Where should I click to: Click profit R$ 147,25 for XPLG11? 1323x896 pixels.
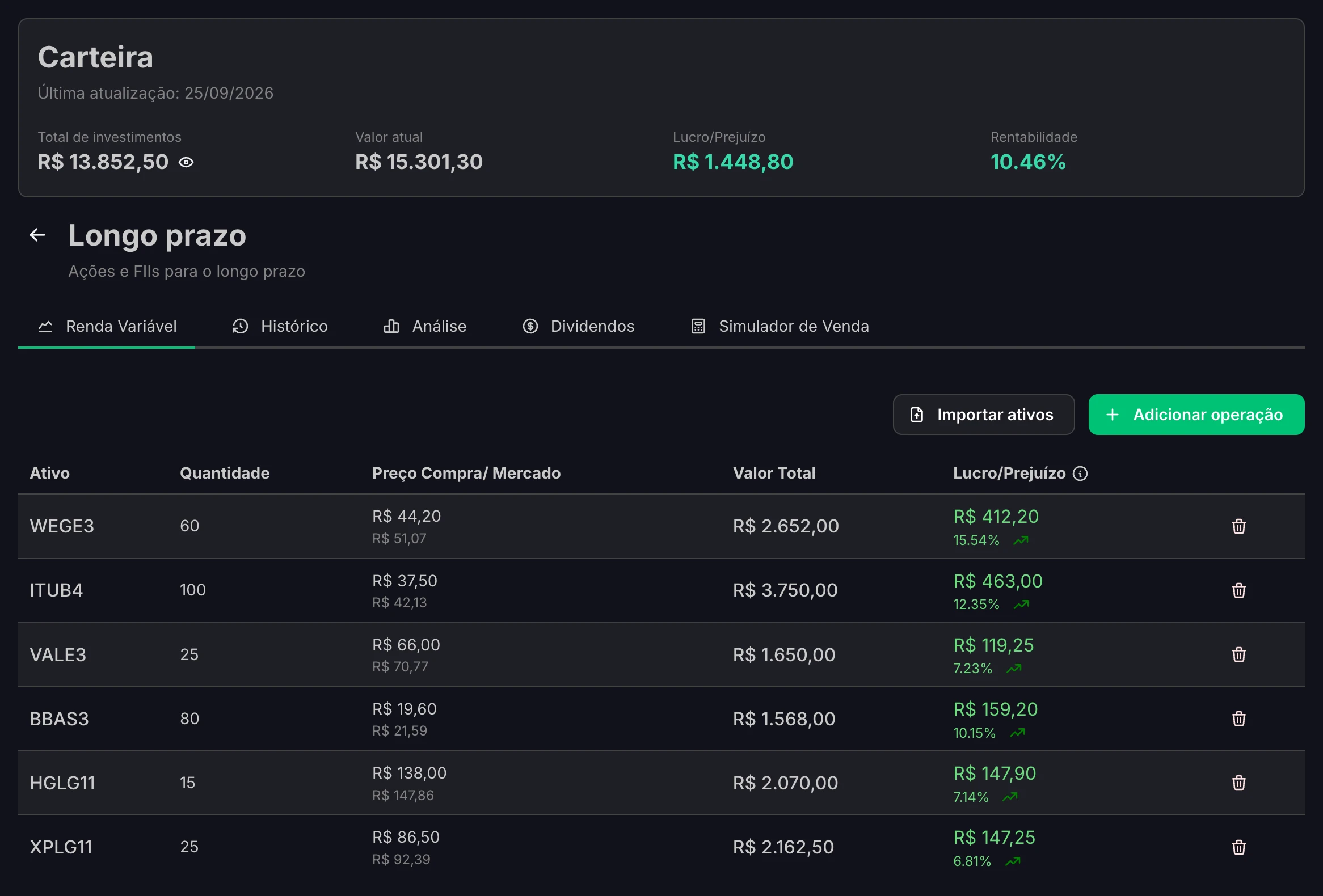coord(995,838)
